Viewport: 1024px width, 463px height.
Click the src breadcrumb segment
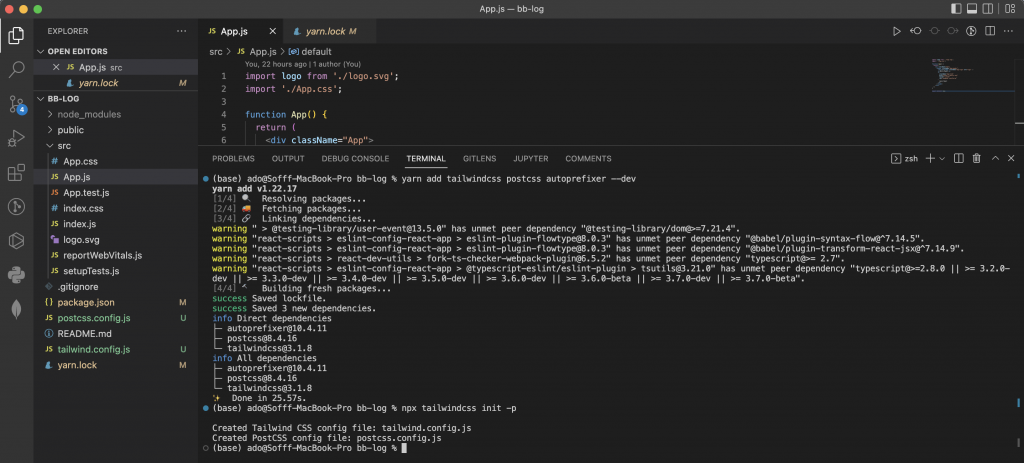(216, 52)
